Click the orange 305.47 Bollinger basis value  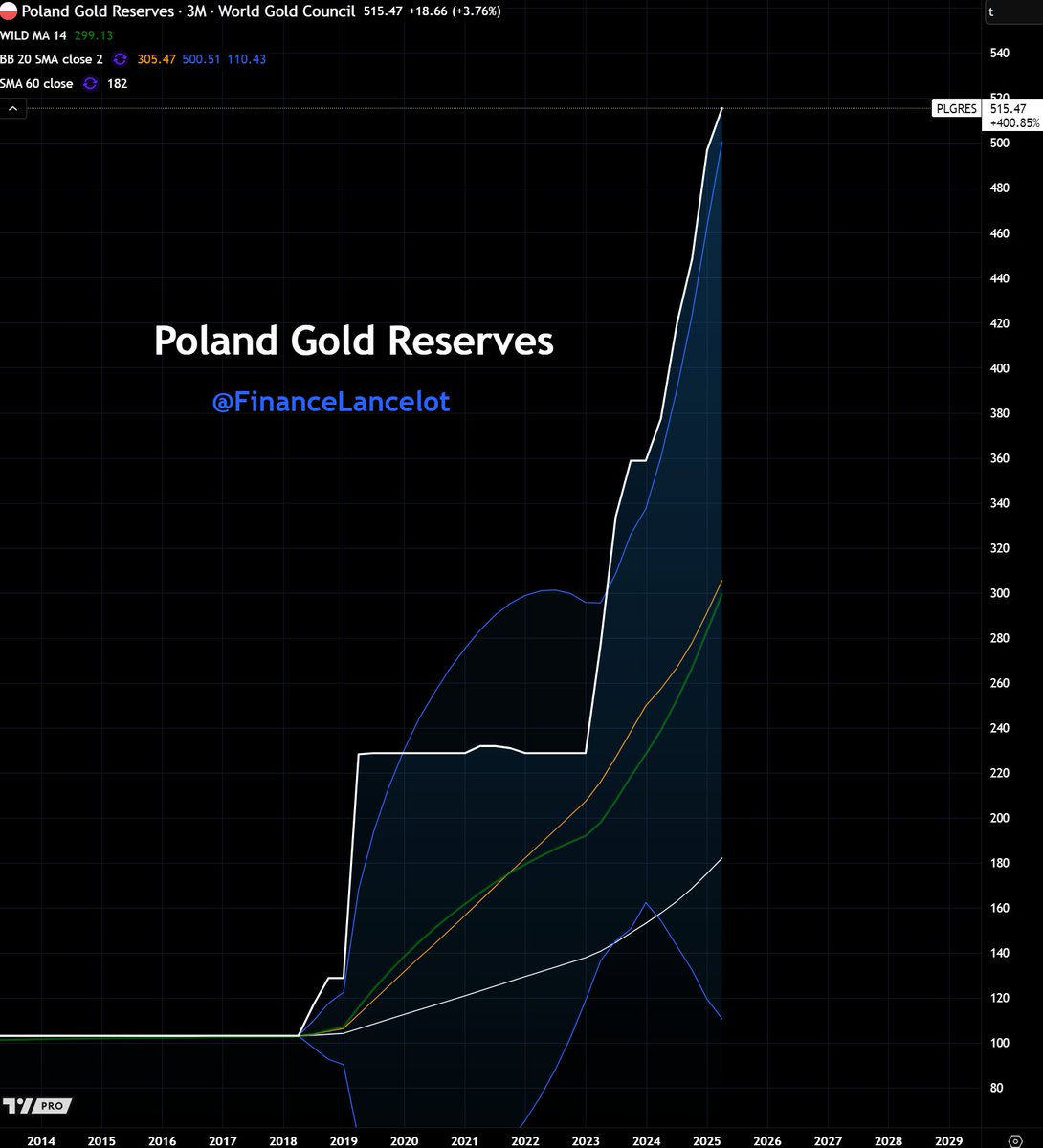pos(157,59)
